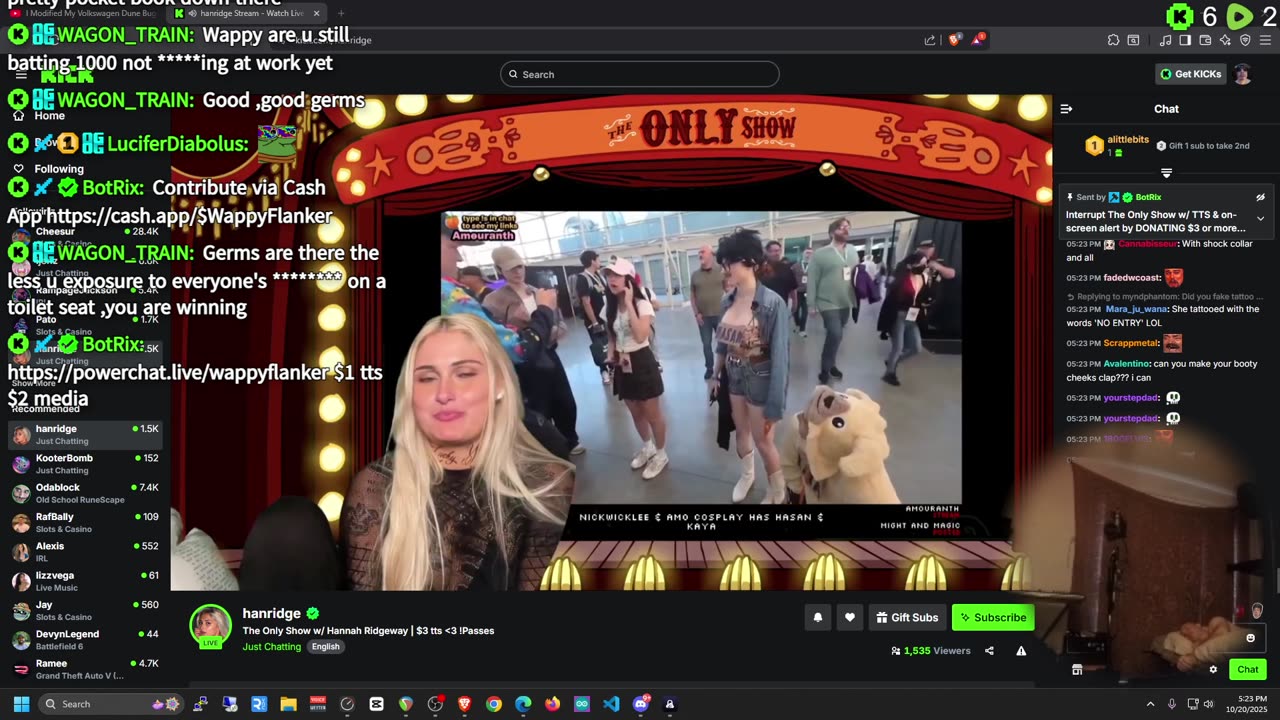
Task: Click the alittlebits top gifter name
Action: (x=1128, y=140)
